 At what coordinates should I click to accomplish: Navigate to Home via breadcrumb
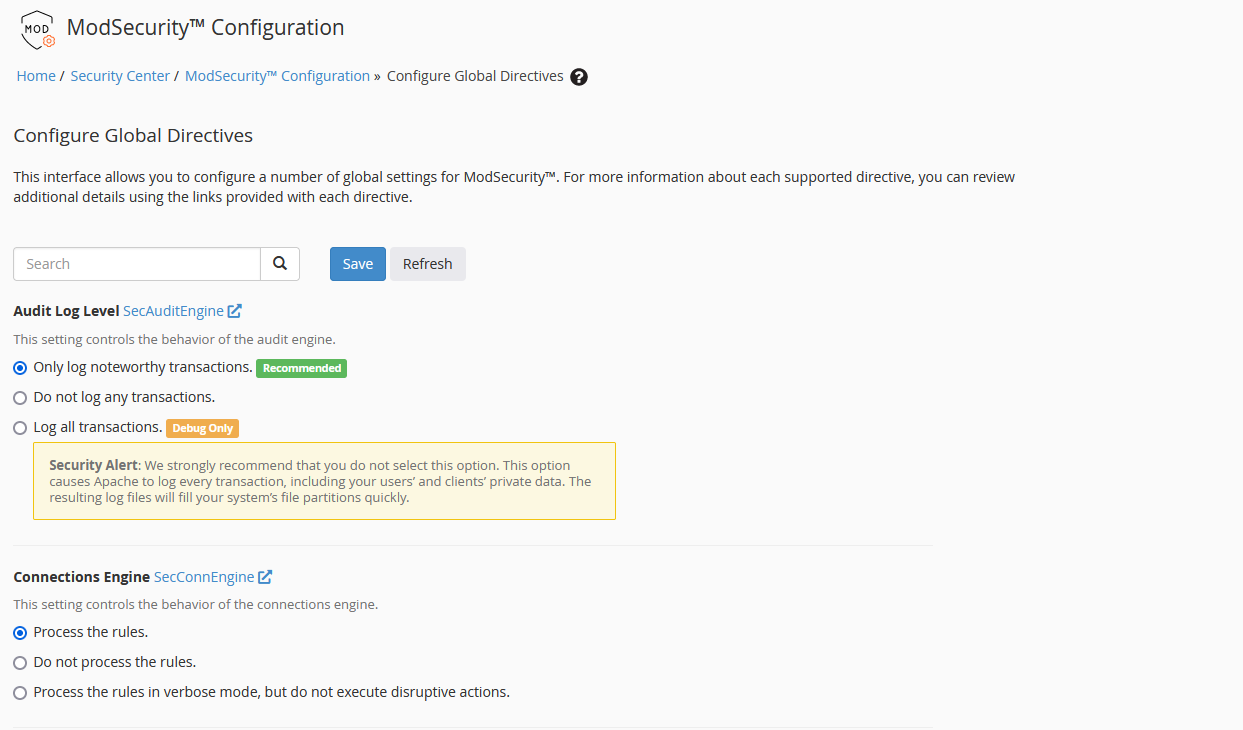pyautogui.click(x=35, y=75)
